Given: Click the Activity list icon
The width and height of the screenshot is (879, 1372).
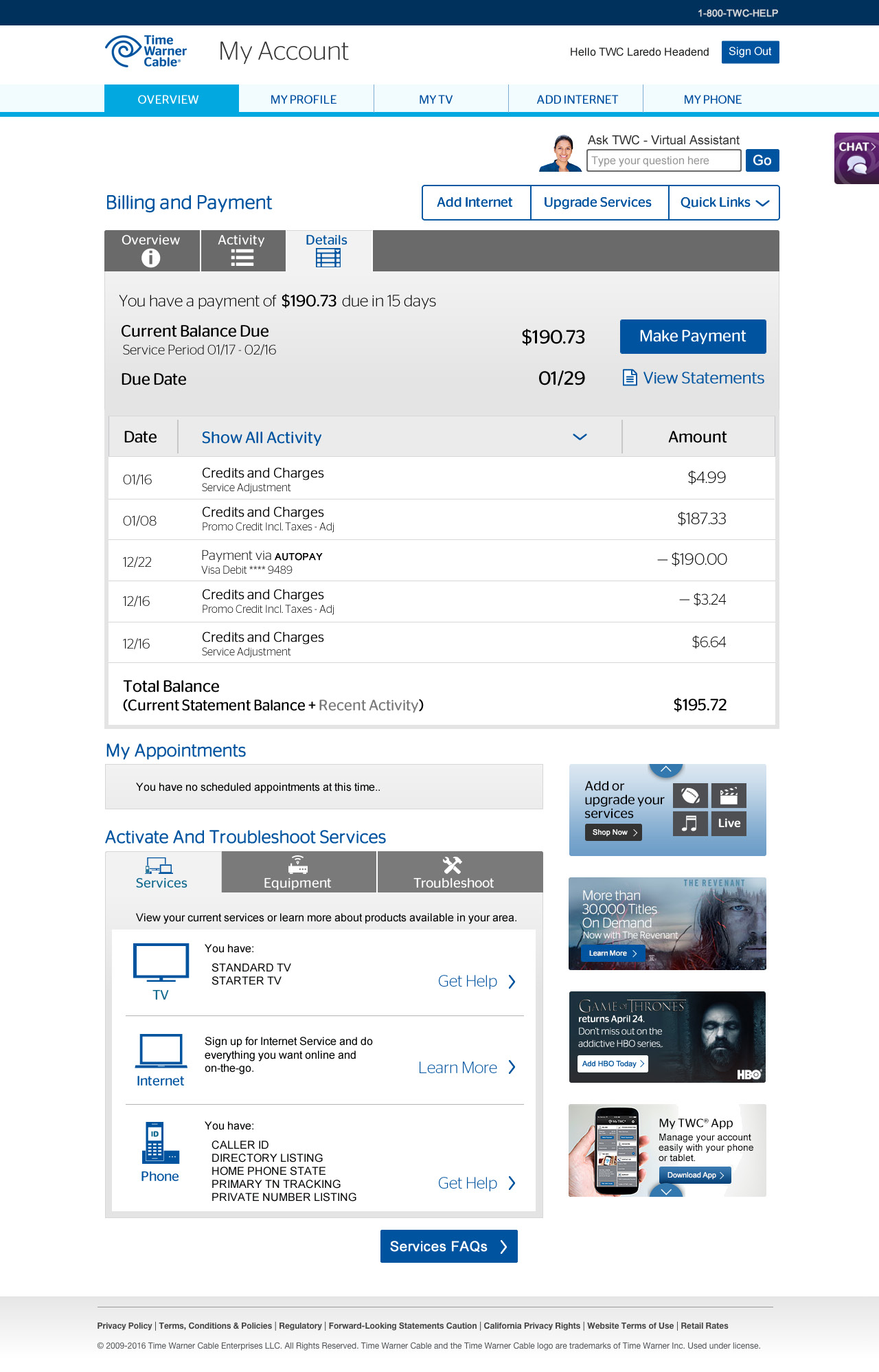Looking at the screenshot, I should click(x=242, y=258).
